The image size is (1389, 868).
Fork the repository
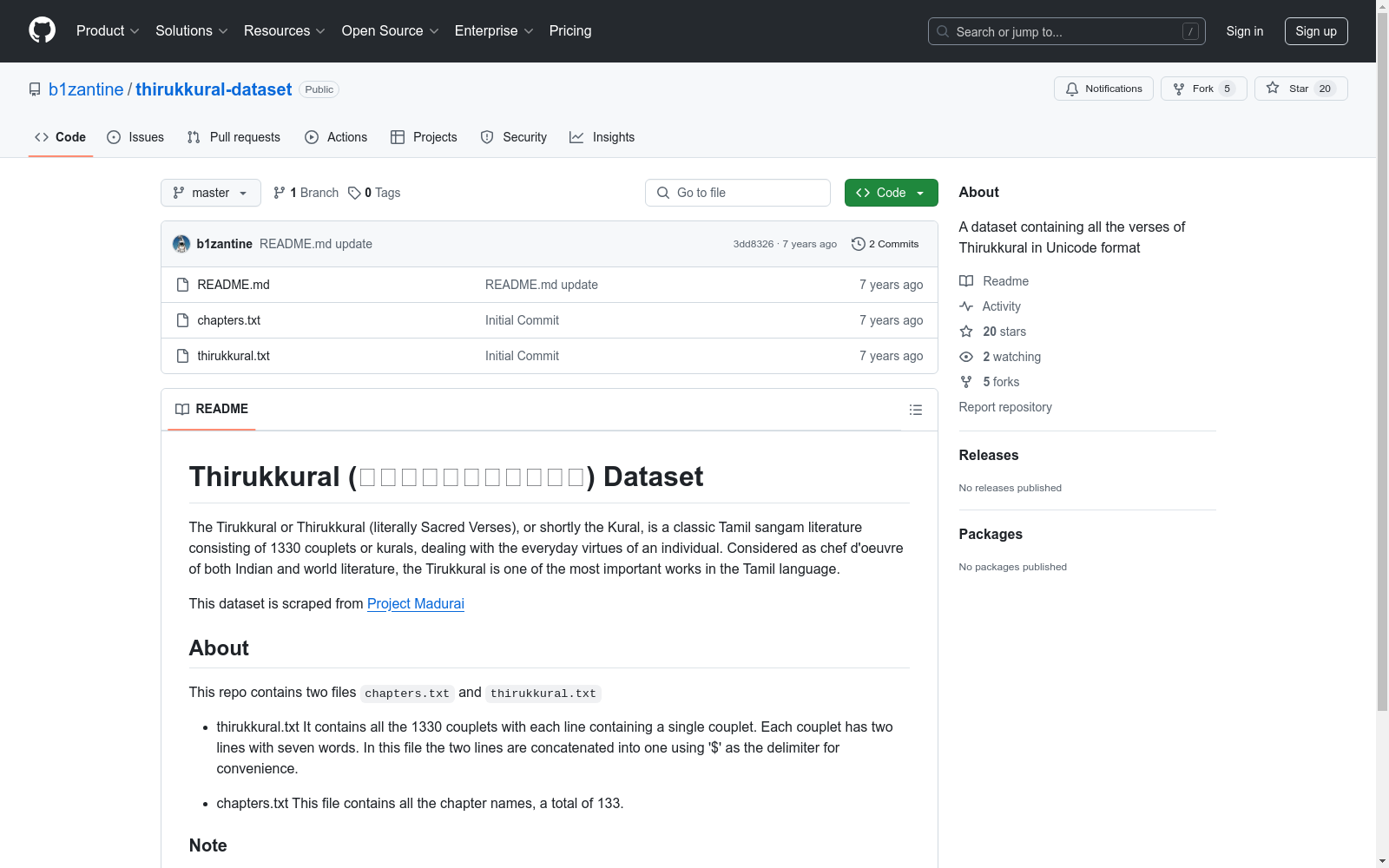point(1203,89)
